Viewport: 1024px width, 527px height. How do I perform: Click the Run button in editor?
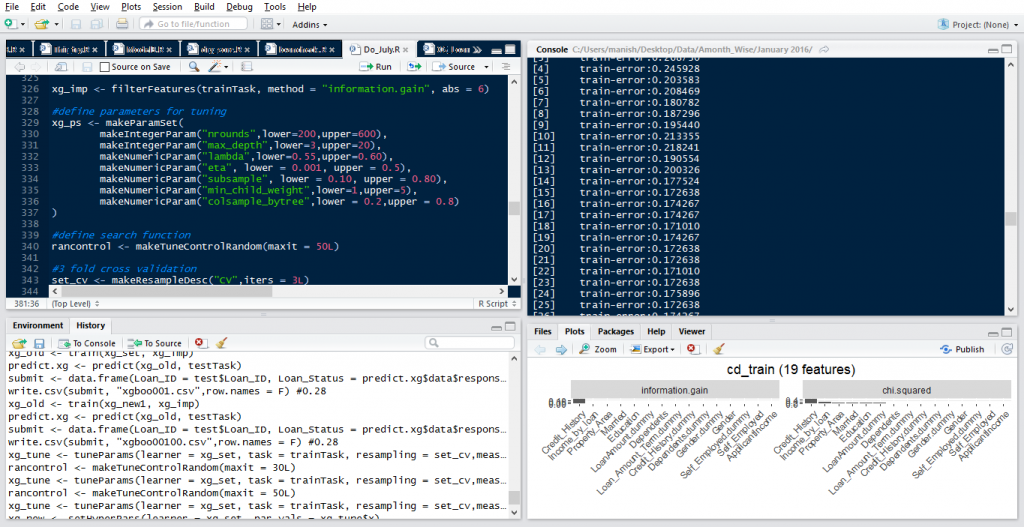[376, 67]
